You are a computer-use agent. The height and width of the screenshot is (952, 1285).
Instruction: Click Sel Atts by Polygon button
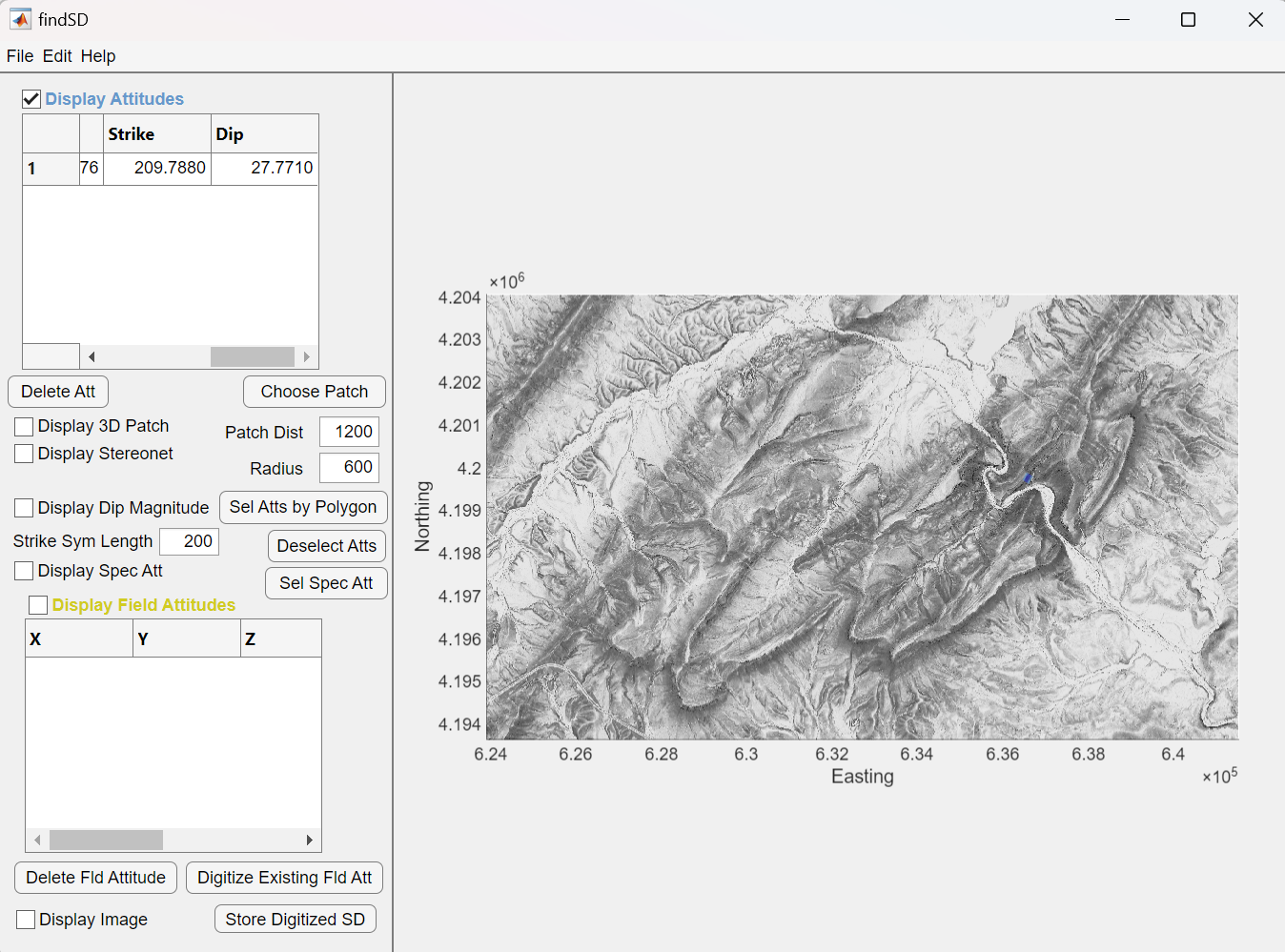[303, 508]
